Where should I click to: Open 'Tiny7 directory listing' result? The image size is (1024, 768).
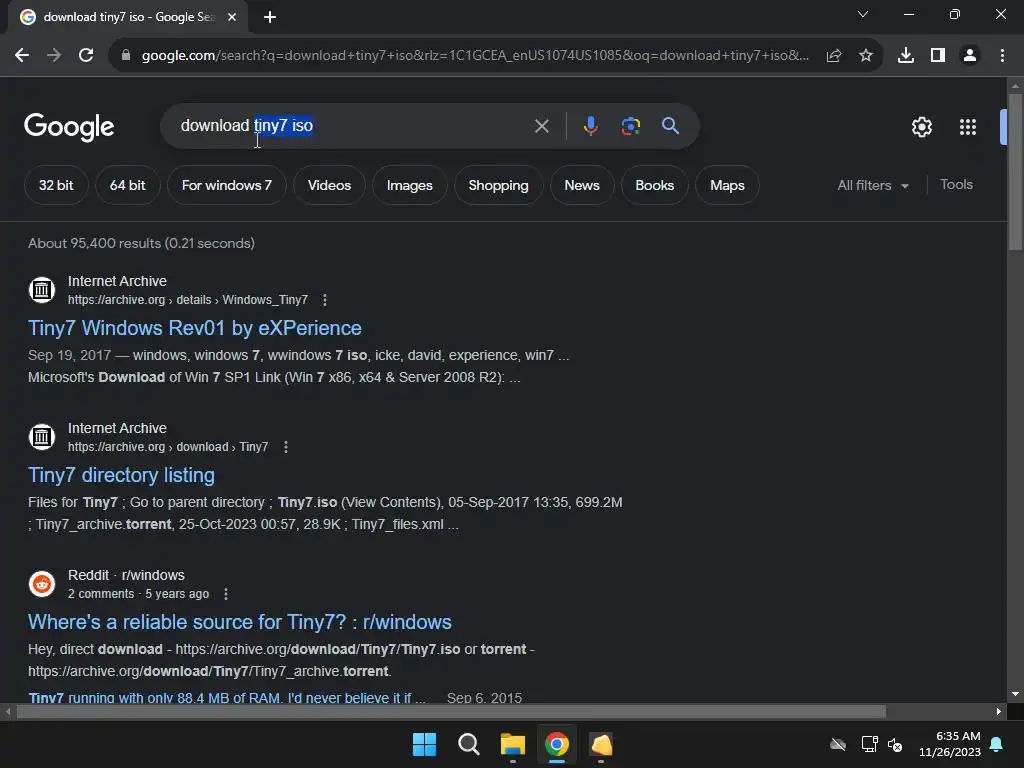point(121,475)
